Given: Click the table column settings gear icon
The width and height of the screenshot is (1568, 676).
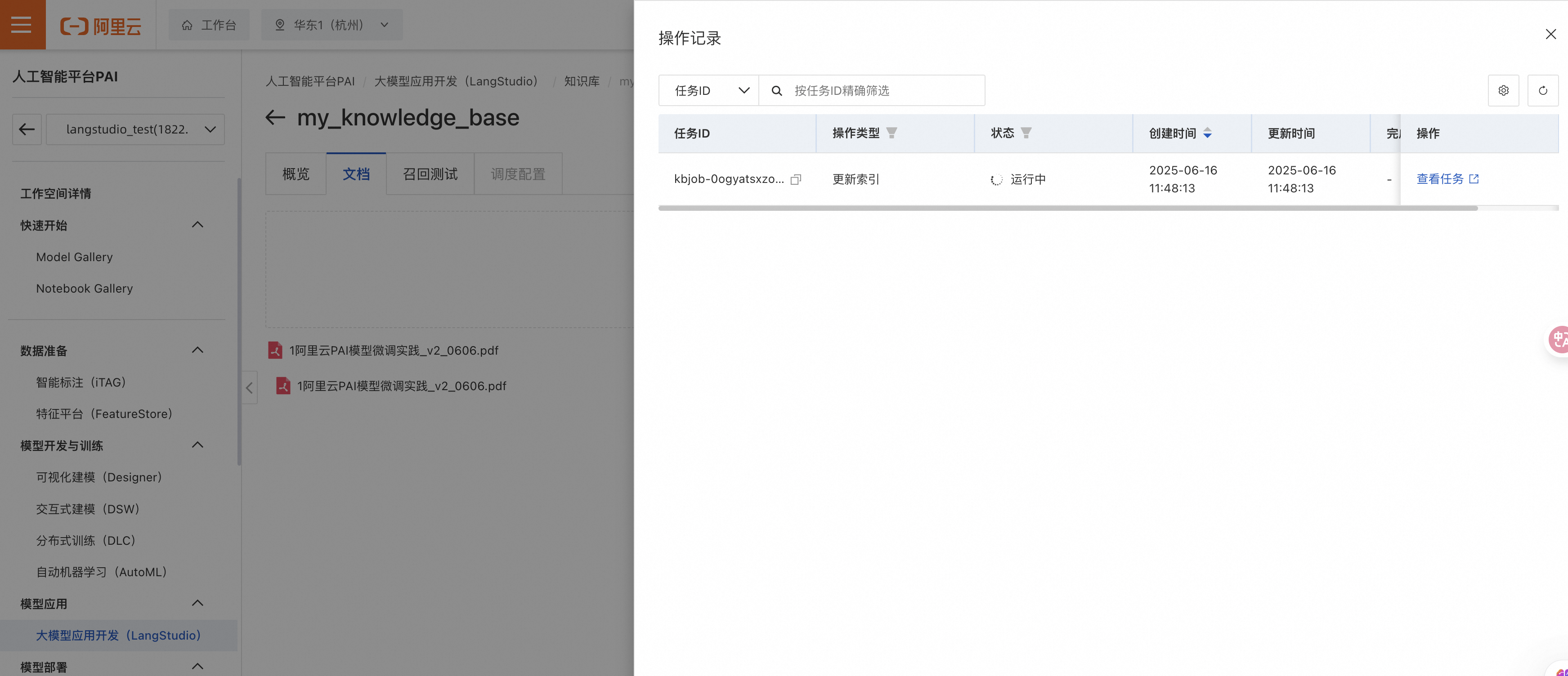Looking at the screenshot, I should click(1503, 91).
